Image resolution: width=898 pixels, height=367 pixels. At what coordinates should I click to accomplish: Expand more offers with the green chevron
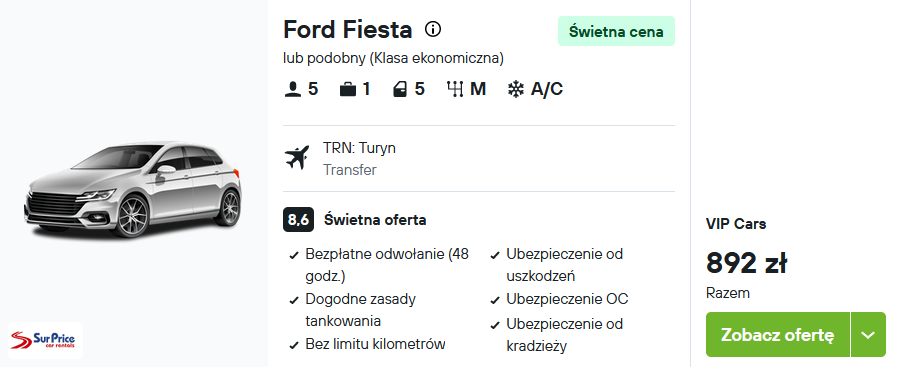point(868,334)
